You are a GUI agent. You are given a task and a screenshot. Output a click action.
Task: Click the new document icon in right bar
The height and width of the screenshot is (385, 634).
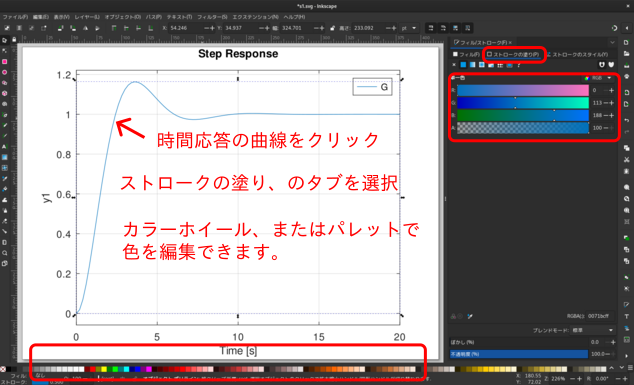coord(626,42)
